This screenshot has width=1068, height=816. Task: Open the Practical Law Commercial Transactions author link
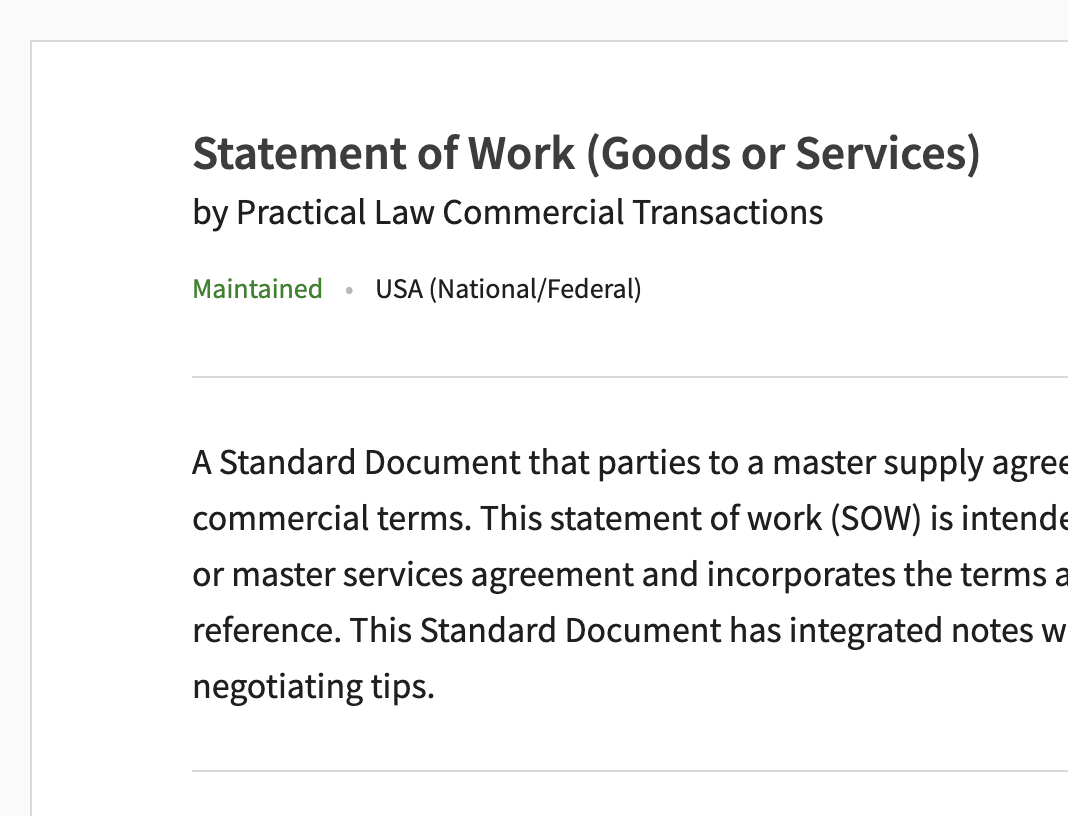pos(529,212)
